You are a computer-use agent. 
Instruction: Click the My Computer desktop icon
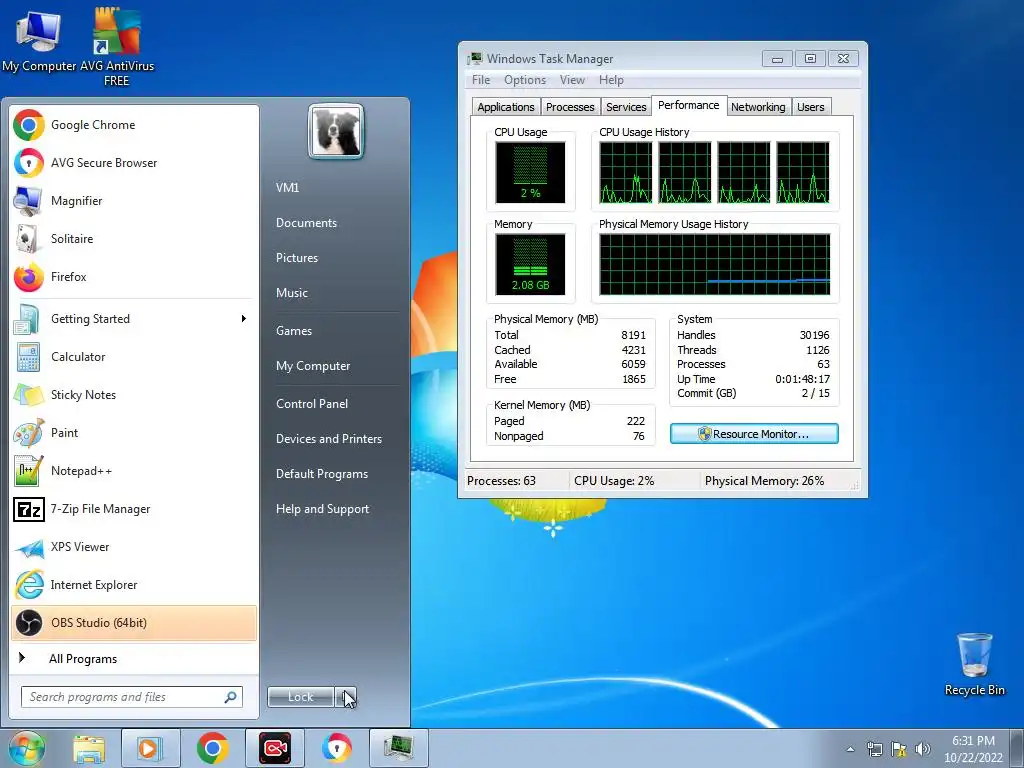tap(39, 39)
